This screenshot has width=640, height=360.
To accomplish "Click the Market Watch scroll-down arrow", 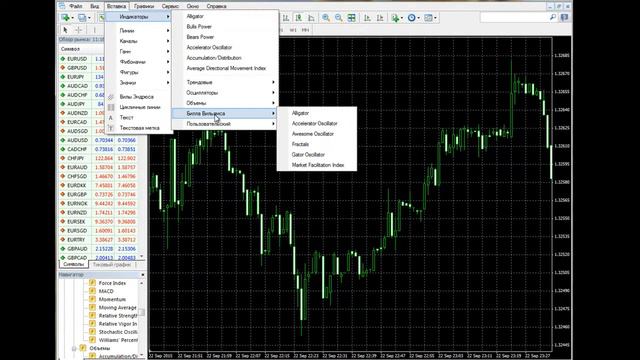I will [142, 256].
